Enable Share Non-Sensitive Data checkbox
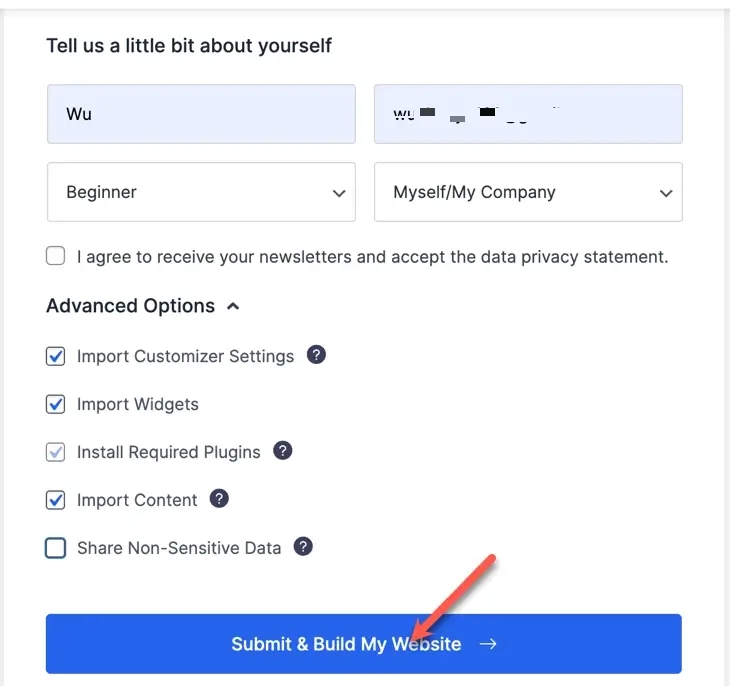 56,548
